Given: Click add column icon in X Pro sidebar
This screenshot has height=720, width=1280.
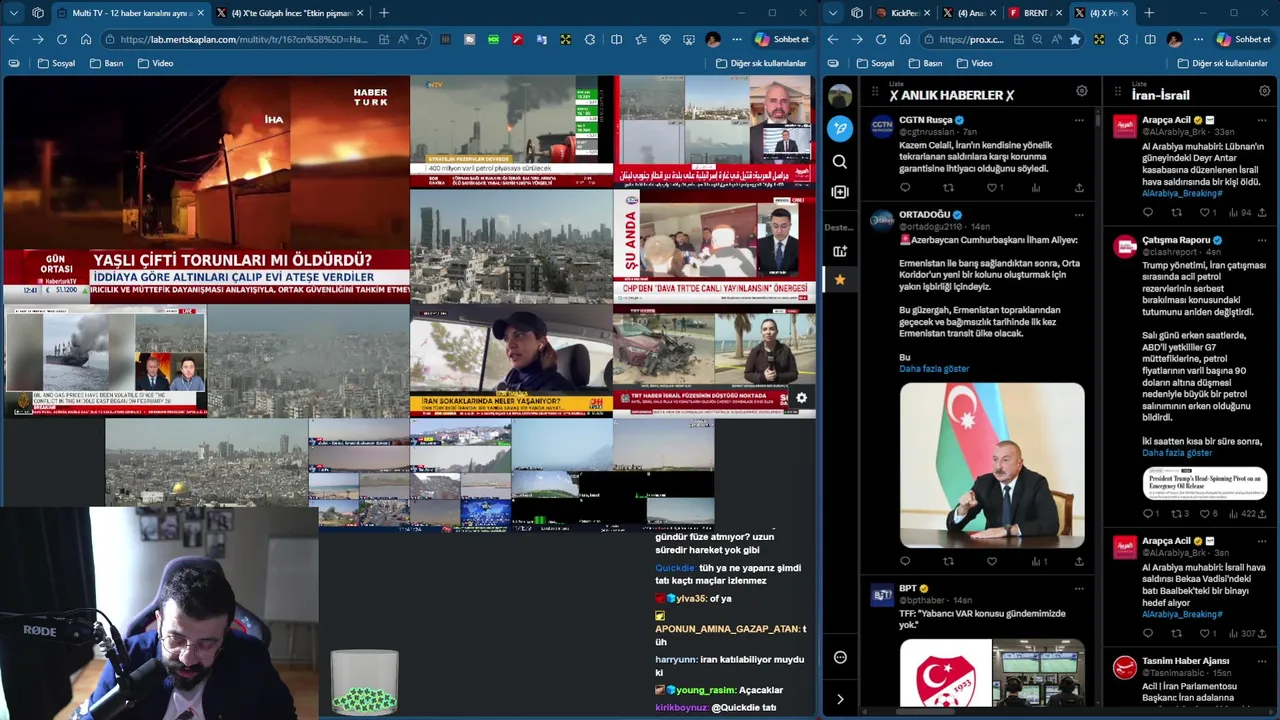Looking at the screenshot, I should [840, 191].
